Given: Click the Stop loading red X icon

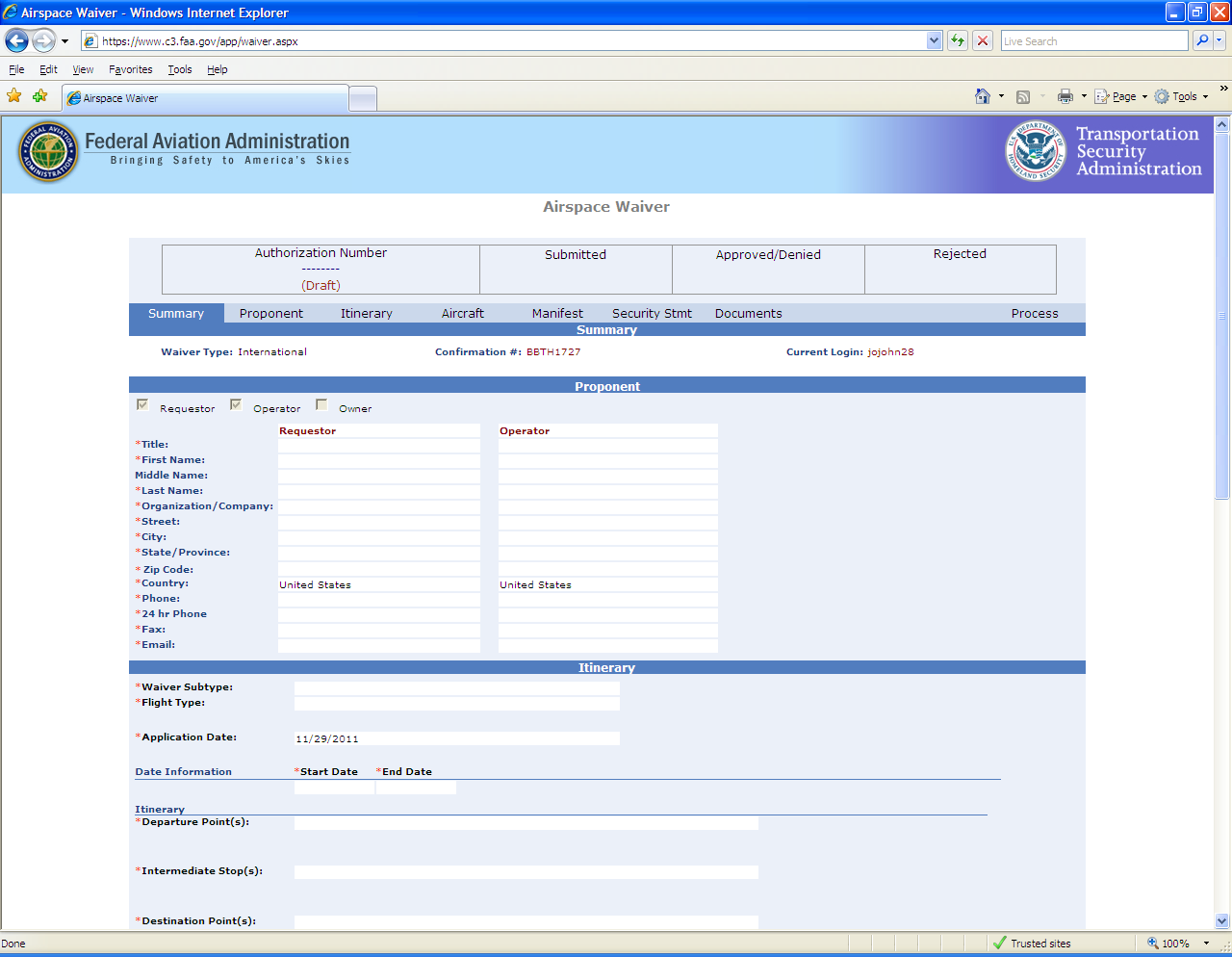Looking at the screenshot, I should [x=983, y=40].
